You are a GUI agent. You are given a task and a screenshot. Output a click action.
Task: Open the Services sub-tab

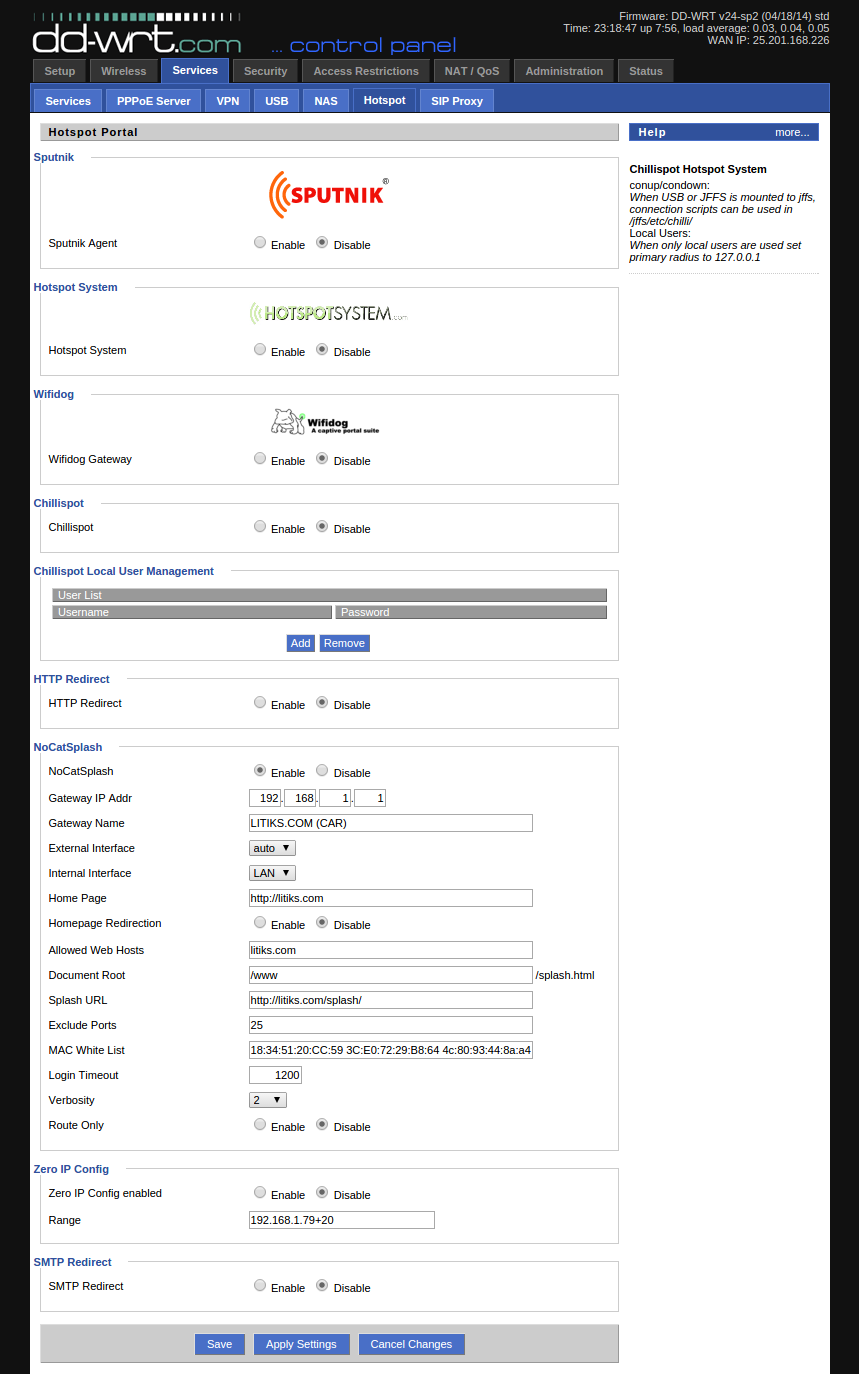[68, 101]
